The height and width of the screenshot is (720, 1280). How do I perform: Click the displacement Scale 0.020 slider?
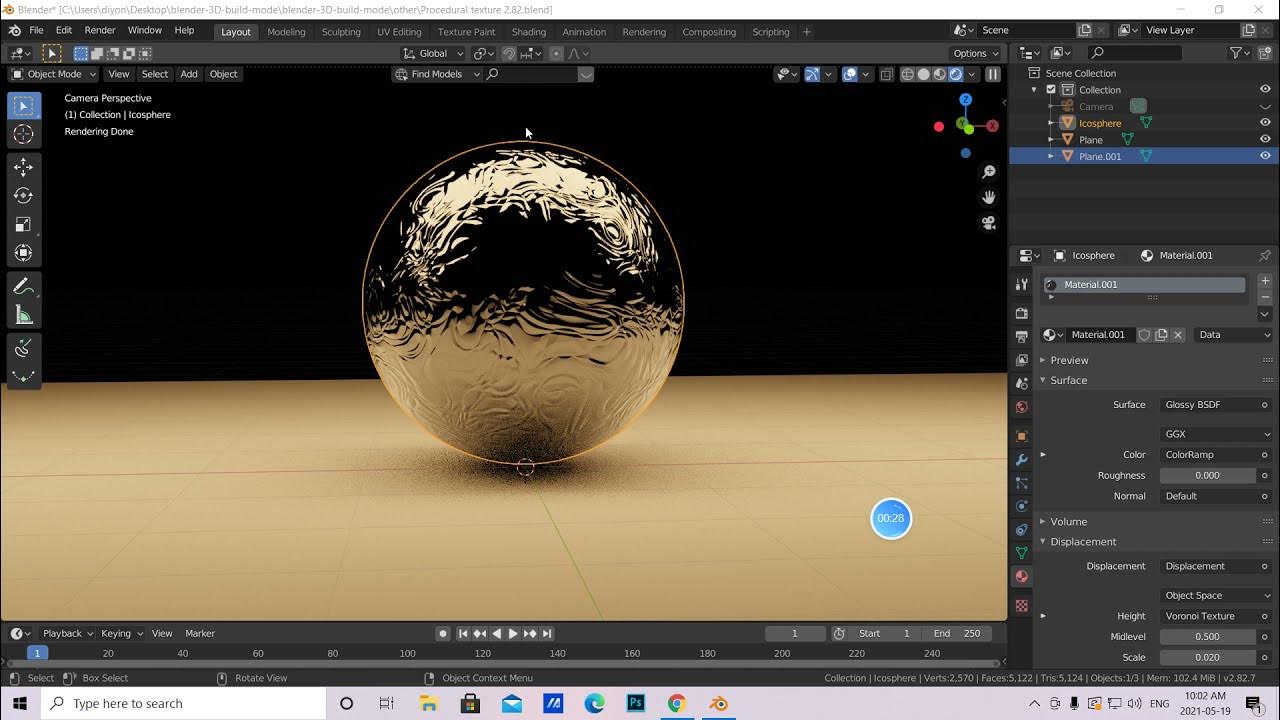pos(1208,658)
